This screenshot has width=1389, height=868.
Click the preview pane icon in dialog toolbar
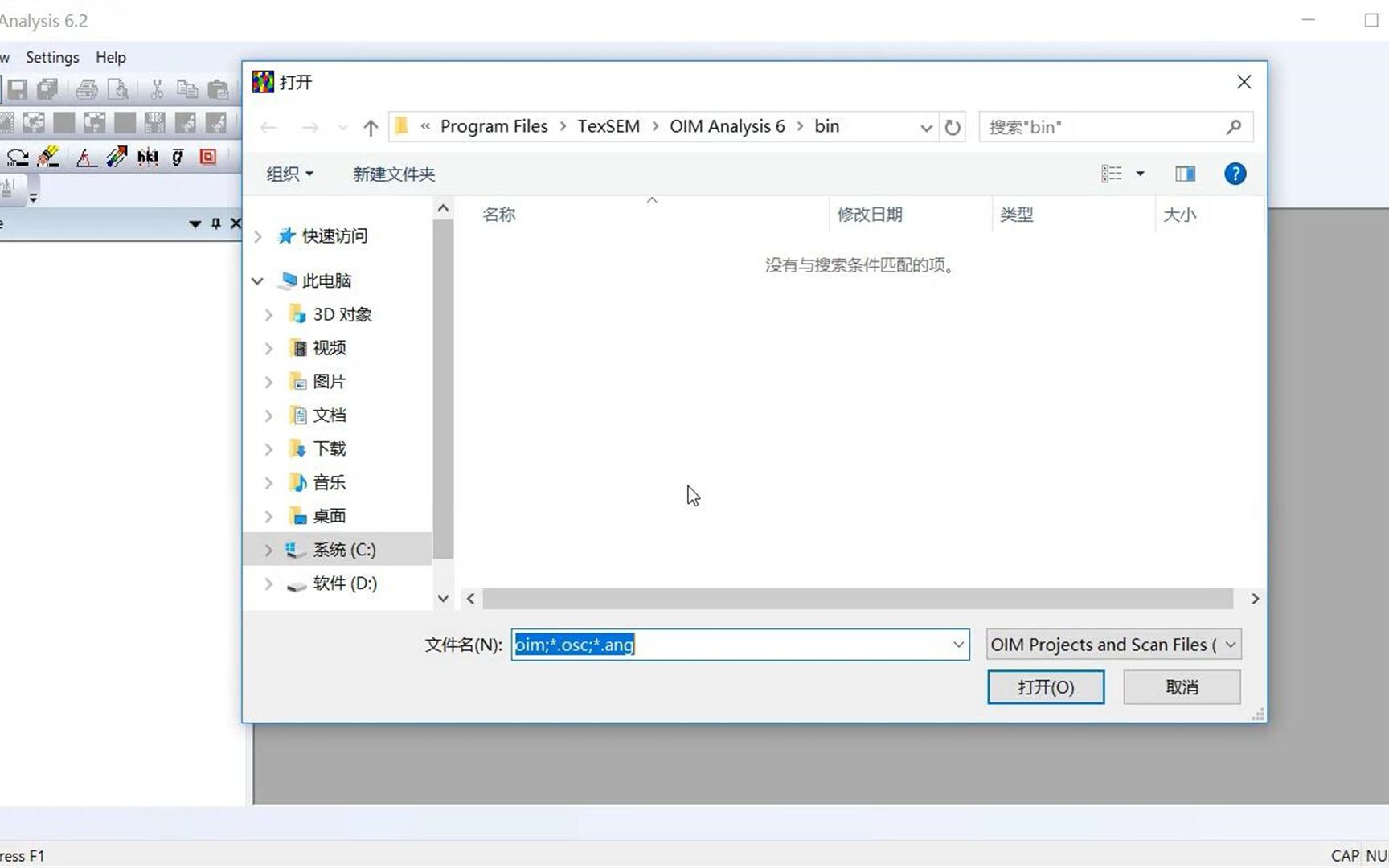pos(1184,174)
